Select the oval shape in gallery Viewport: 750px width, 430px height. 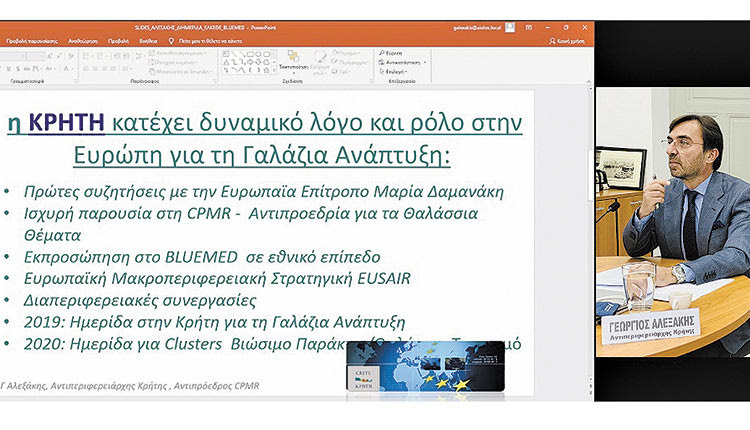point(259,54)
